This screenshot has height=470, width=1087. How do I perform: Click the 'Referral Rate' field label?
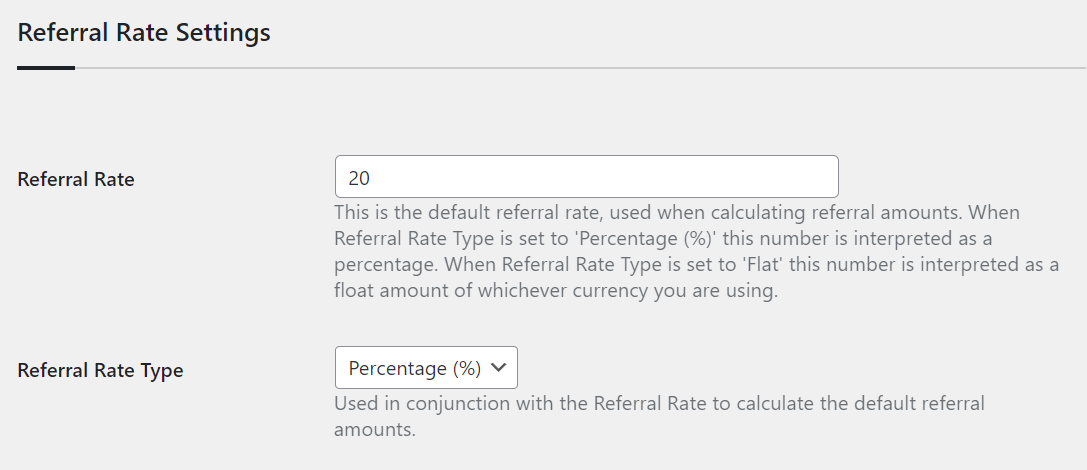pos(76,180)
